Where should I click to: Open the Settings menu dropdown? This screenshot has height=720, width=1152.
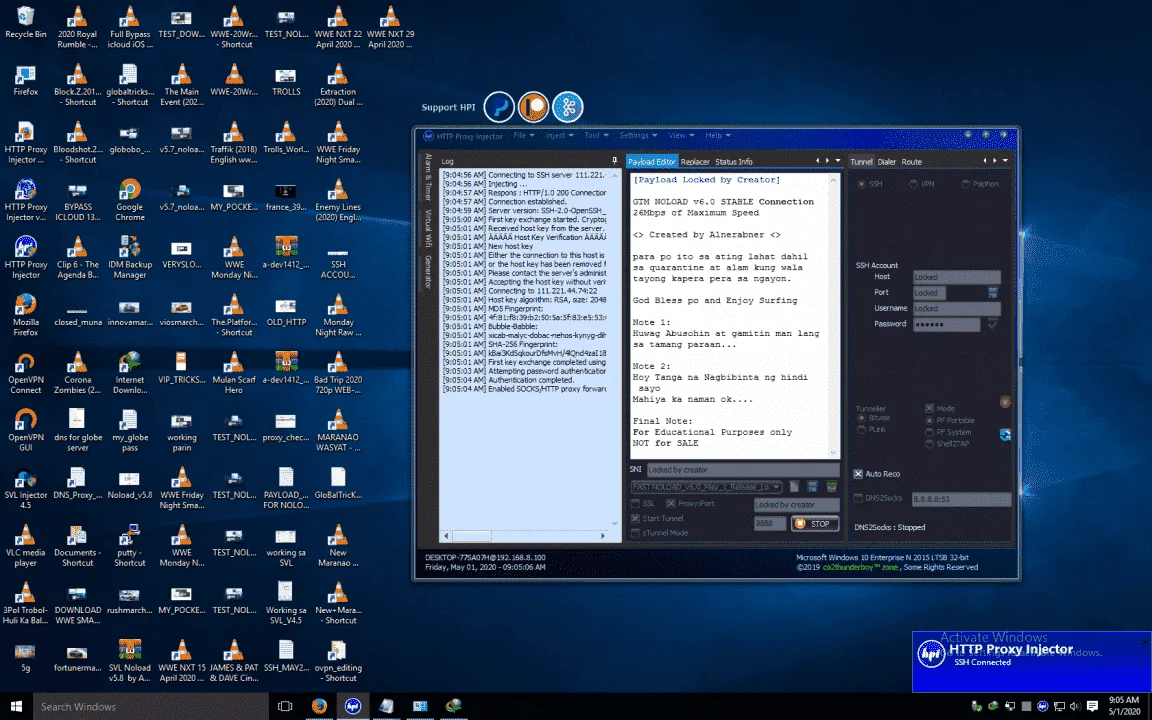pos(638,135)
